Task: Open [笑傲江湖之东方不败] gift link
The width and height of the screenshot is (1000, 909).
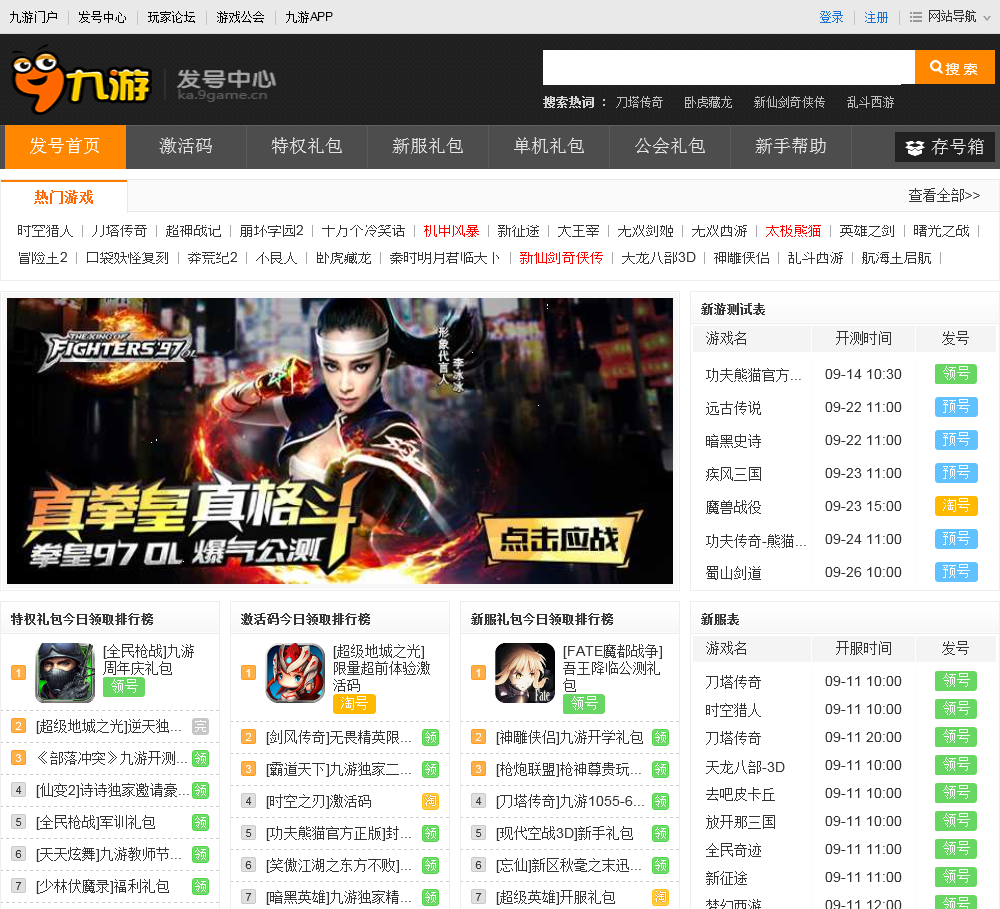Action: point(338,865)
